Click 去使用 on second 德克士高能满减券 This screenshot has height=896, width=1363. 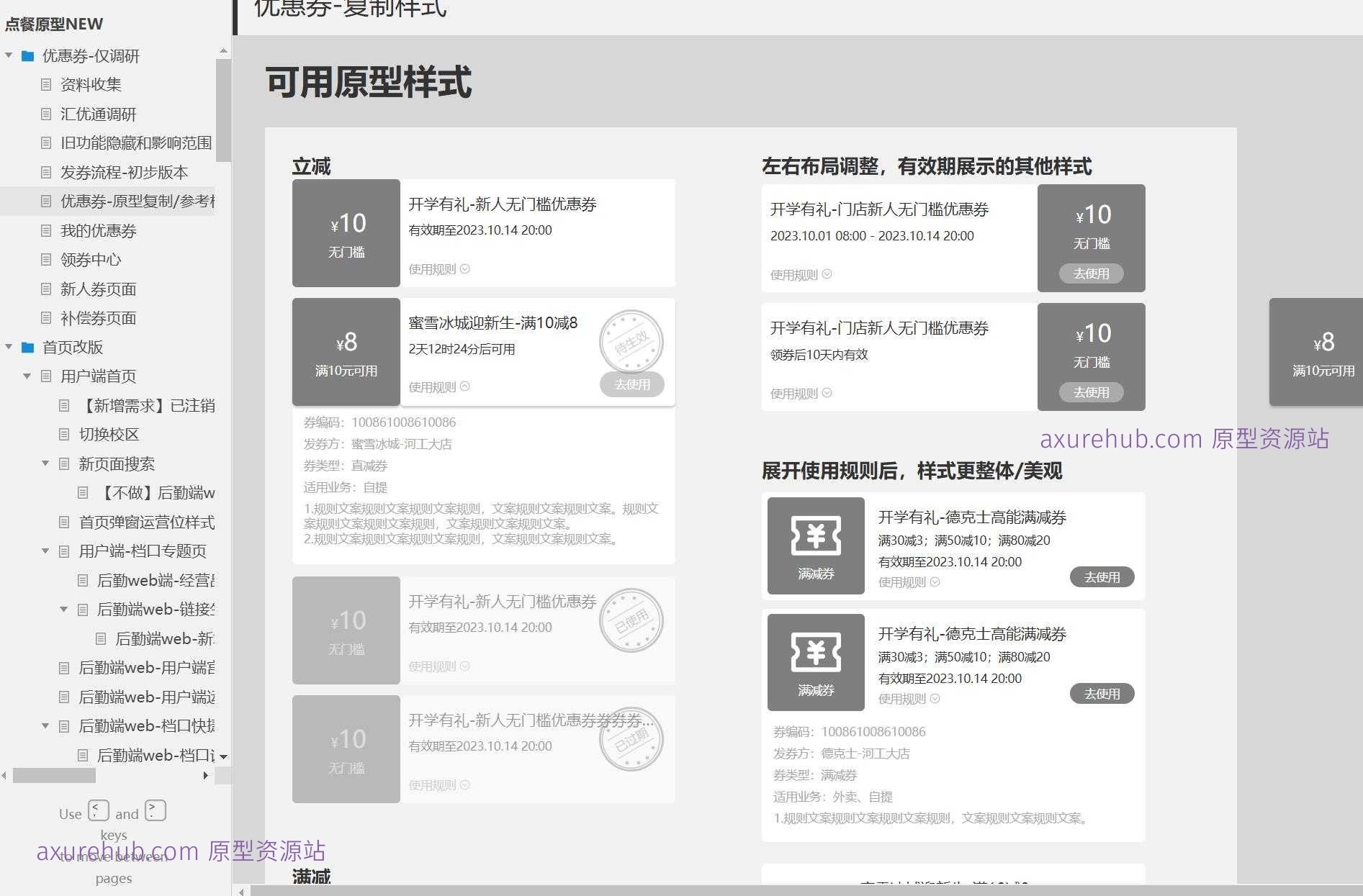tap(1102, 694)
